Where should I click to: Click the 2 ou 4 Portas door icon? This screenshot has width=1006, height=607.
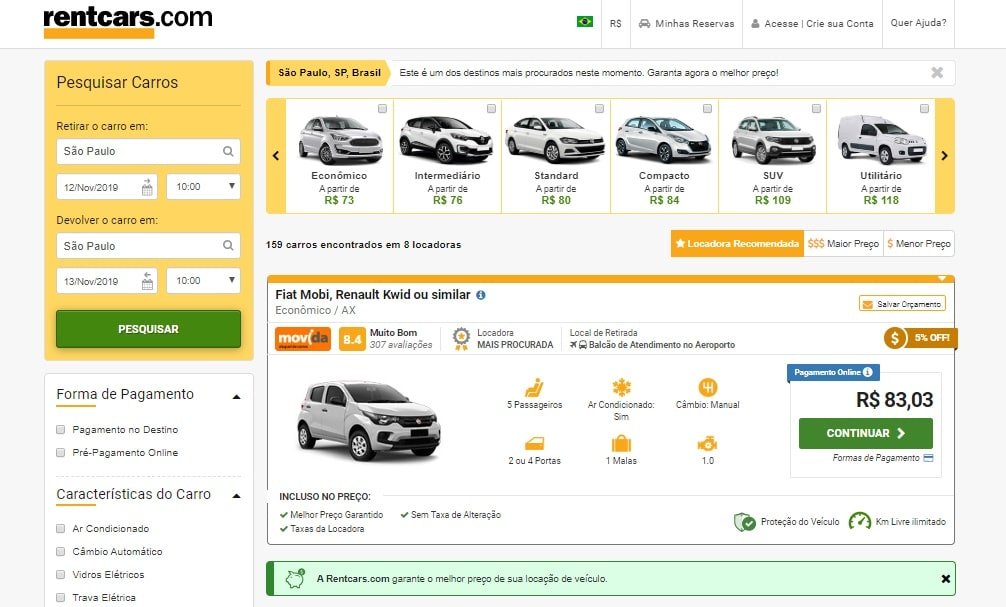coord(534,443)
